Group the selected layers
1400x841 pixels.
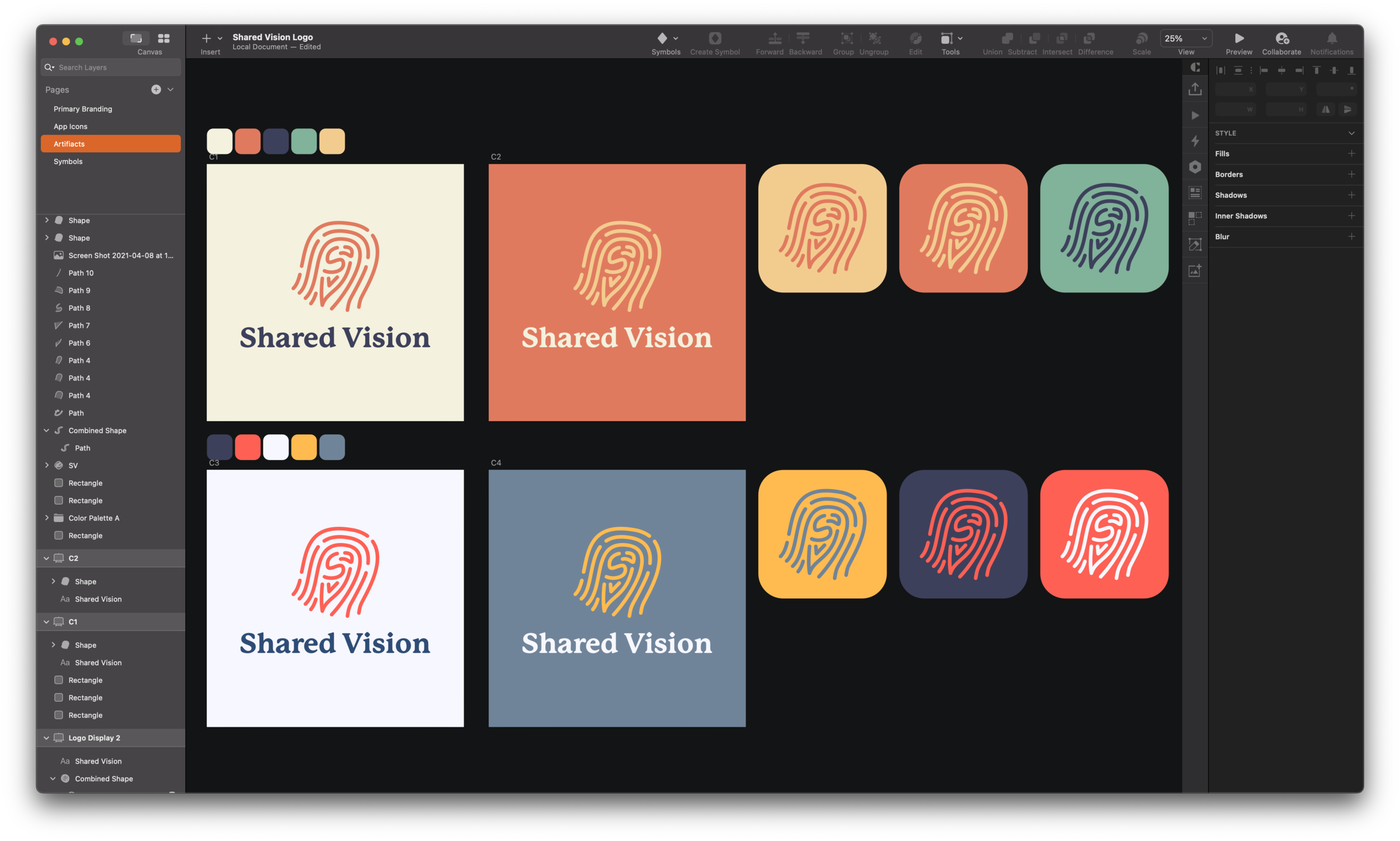(x=846, y=39)
